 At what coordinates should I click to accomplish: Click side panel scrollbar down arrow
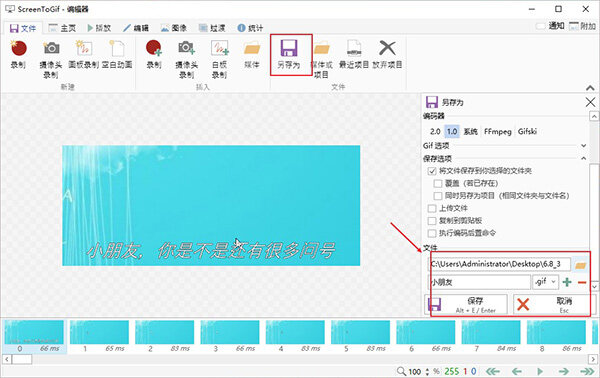(594, 286)
